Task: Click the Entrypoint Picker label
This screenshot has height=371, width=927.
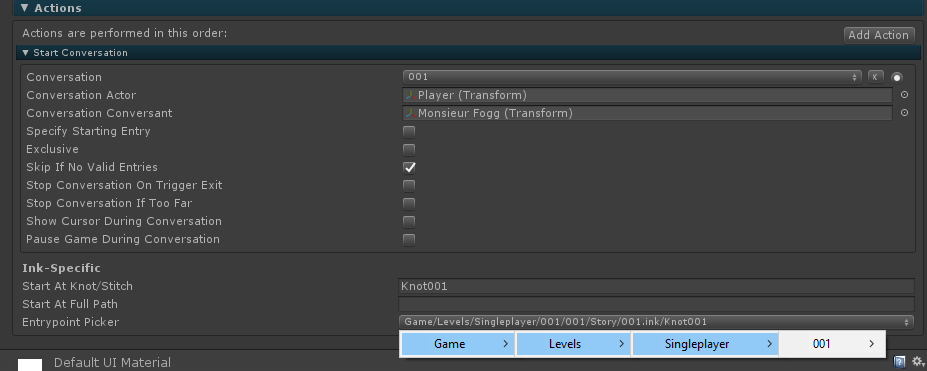Action: click(x=70, y=322)
